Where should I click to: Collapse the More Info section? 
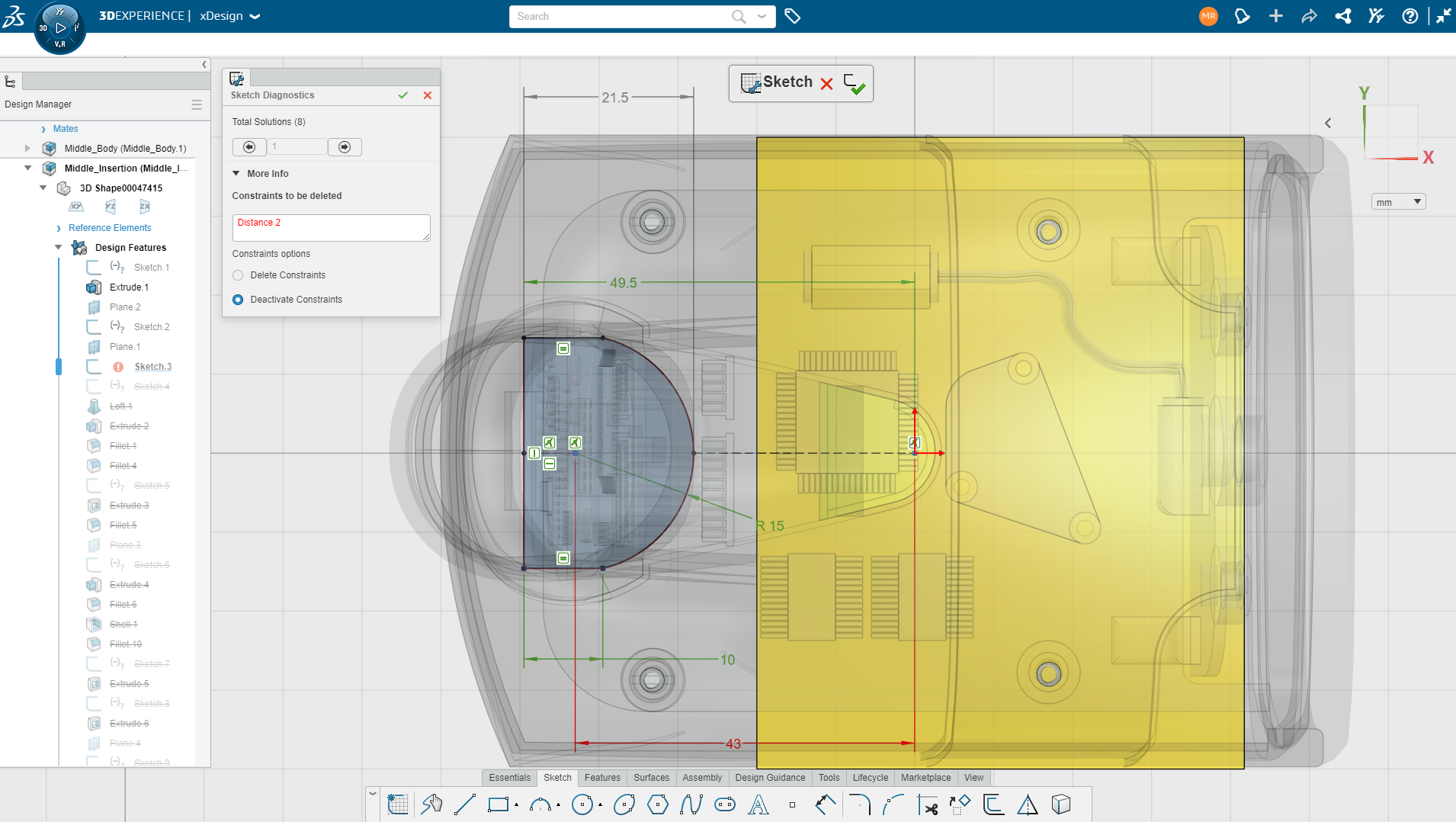point(236,174)
